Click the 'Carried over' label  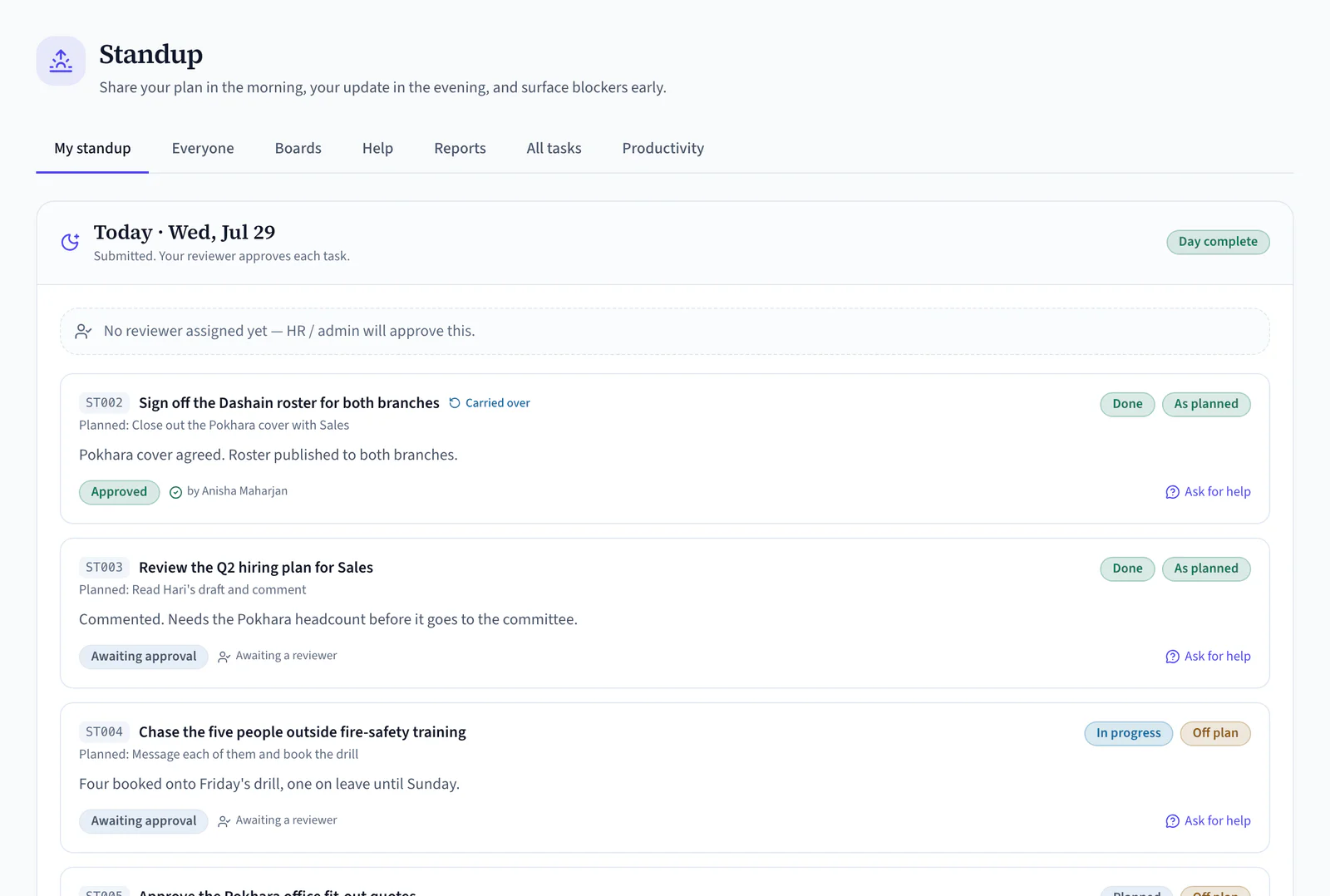coord(498,403)
